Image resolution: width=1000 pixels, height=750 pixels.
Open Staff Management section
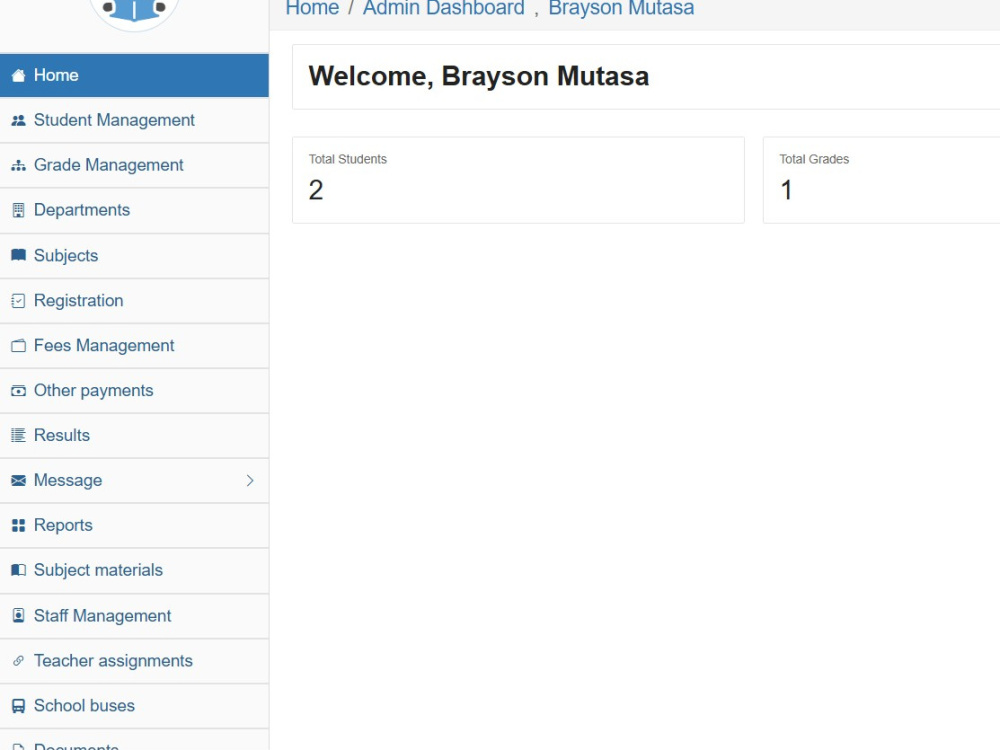click(x=134, y=615)
